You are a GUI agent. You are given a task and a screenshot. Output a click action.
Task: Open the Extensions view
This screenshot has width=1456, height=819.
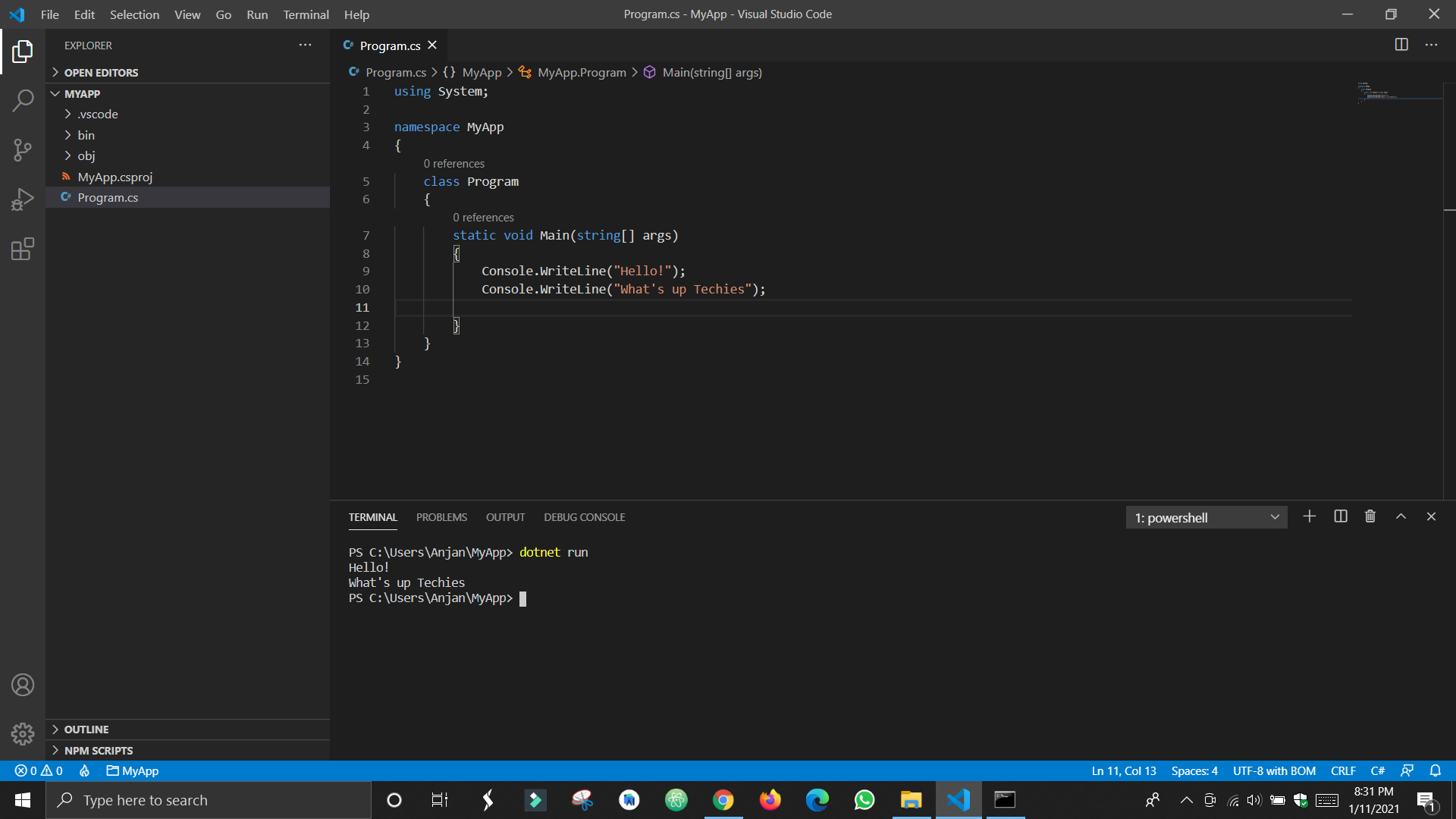point(23,249)
